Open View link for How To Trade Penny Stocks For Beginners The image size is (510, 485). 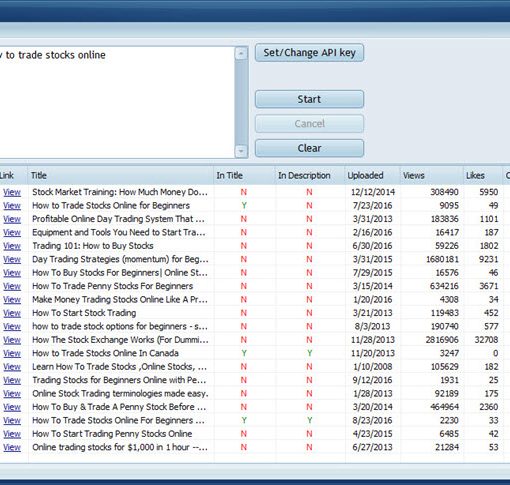(12, 286)
